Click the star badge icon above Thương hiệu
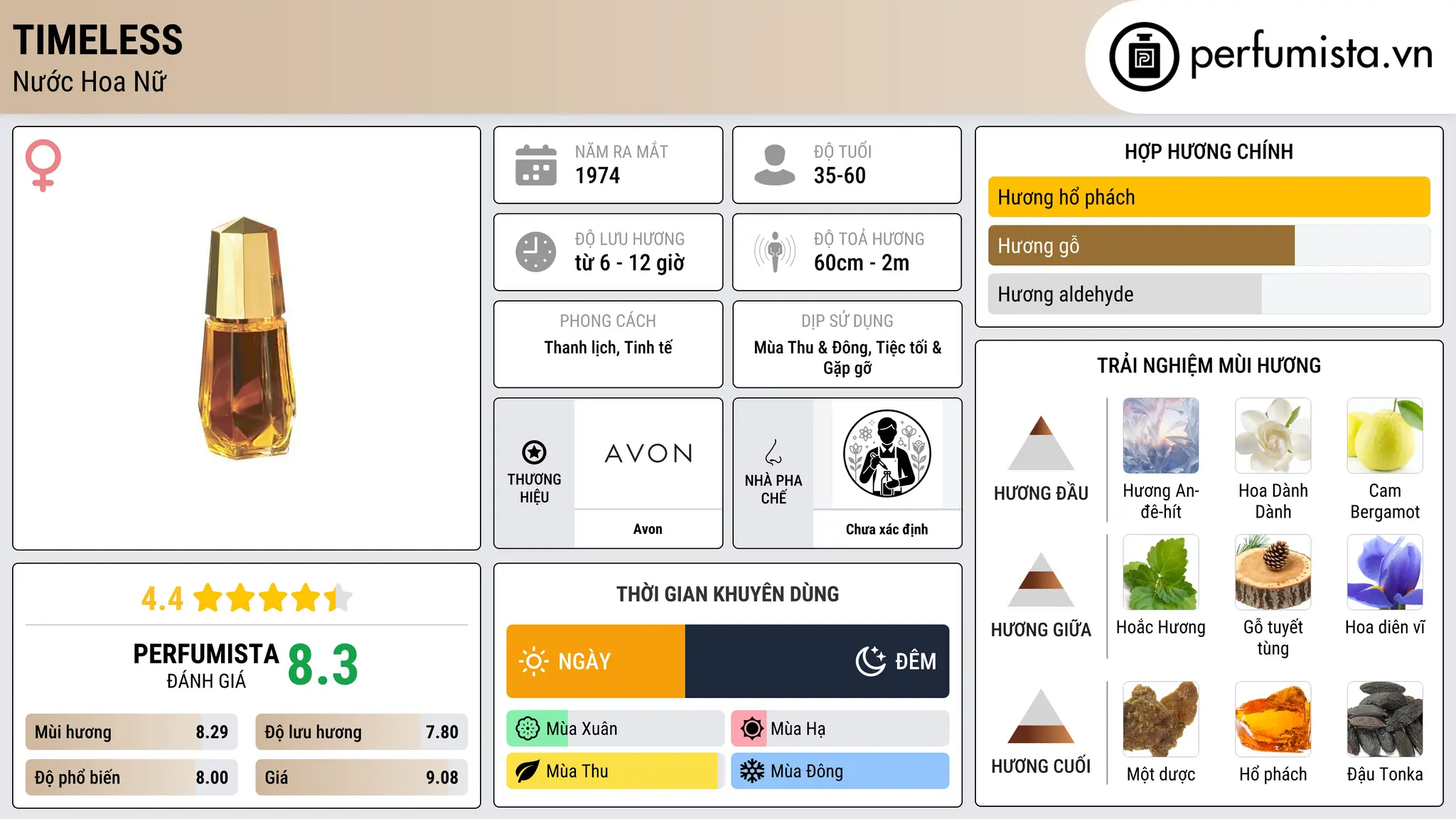This screenshot has height=819, width=1456. point(534,451)
